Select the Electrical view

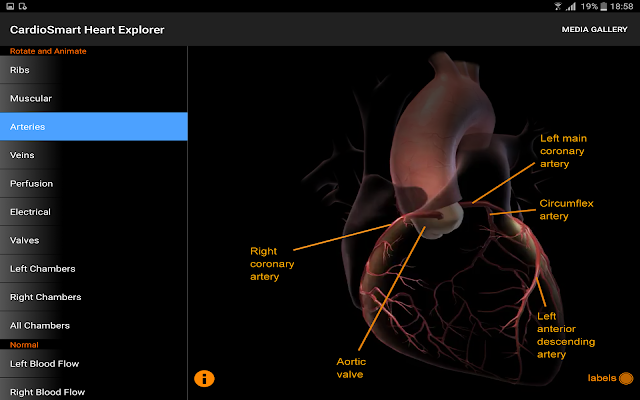pos(93,212)
